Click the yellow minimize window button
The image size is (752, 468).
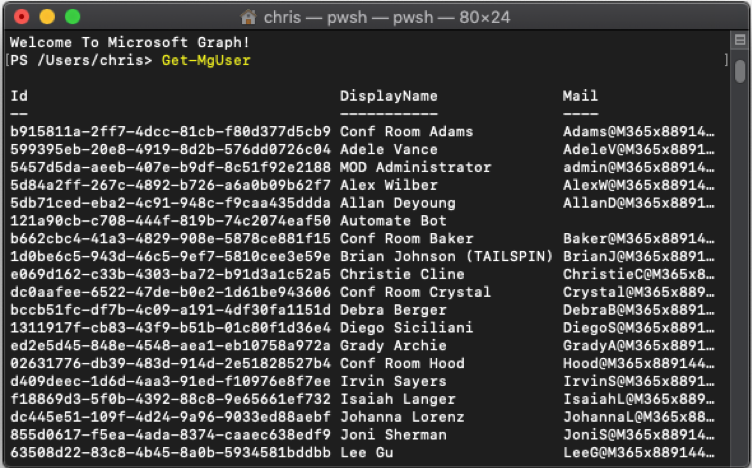(x=47, y=17)
